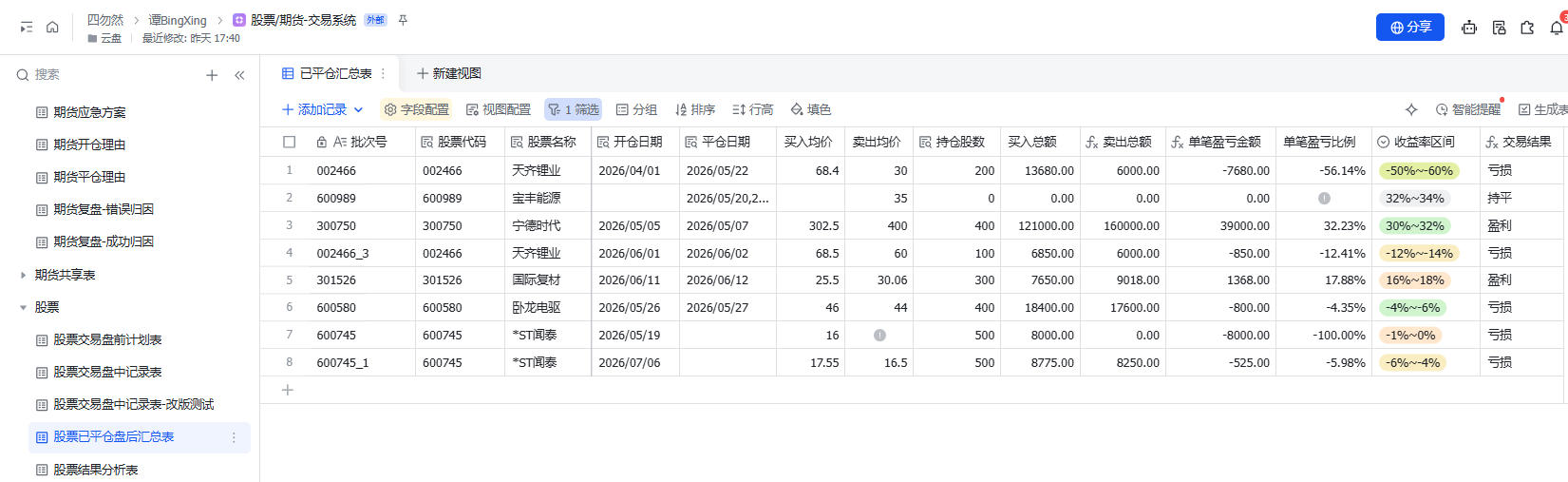This screenshot has width=1568, height=482.
Task: Click info icon in row 2 单笔盈亏比例 cell
Action: pos(1324,199)
